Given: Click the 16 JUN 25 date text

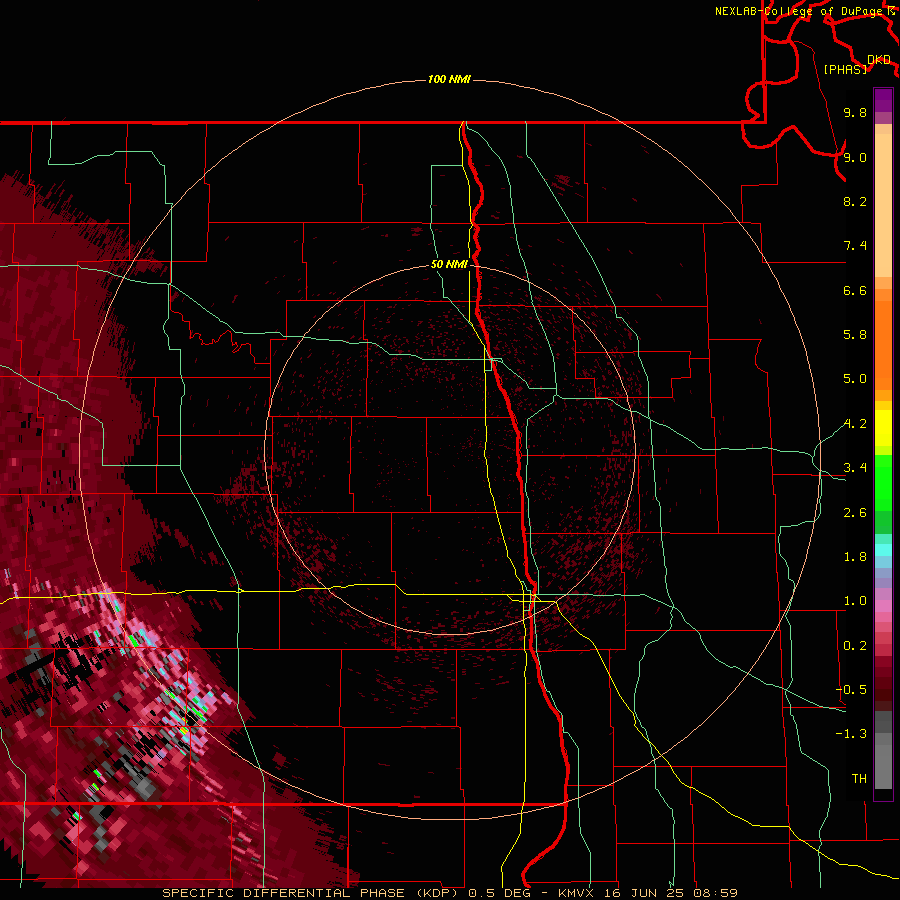Looking at the screenshot, I should pyautogui.click(x=643, y=893).
